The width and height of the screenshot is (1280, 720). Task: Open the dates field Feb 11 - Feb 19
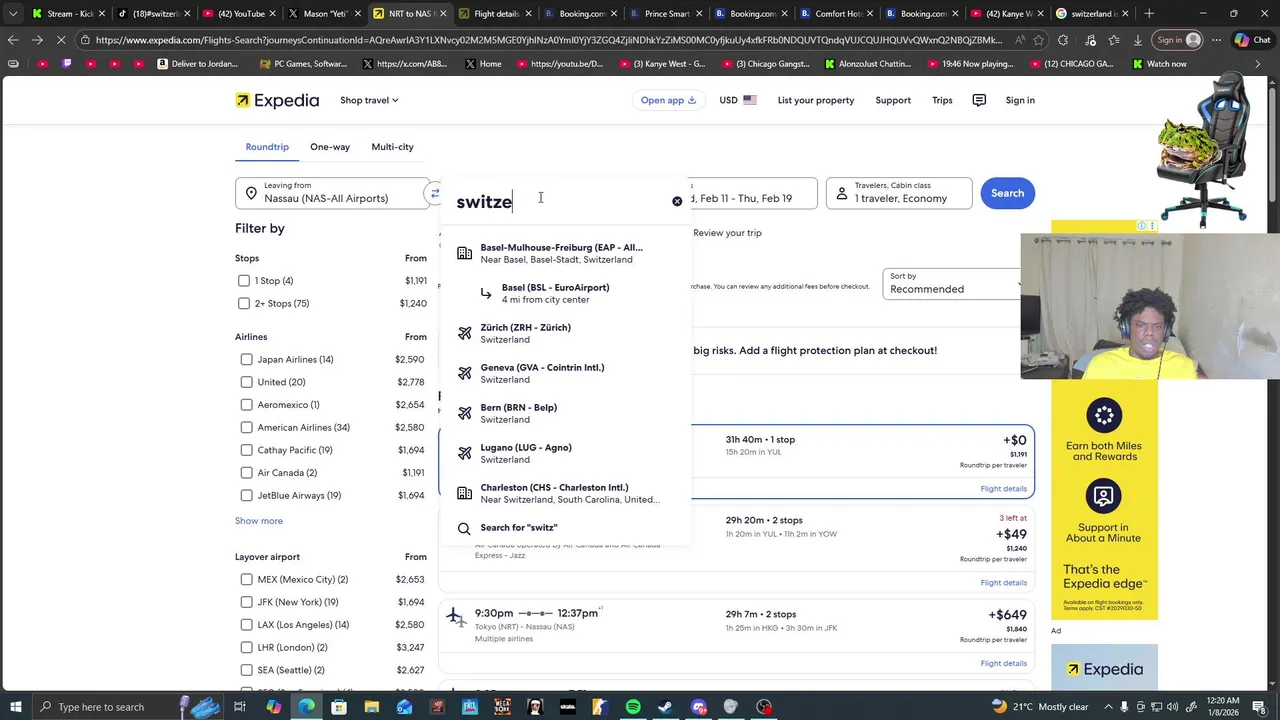point(753,193)
